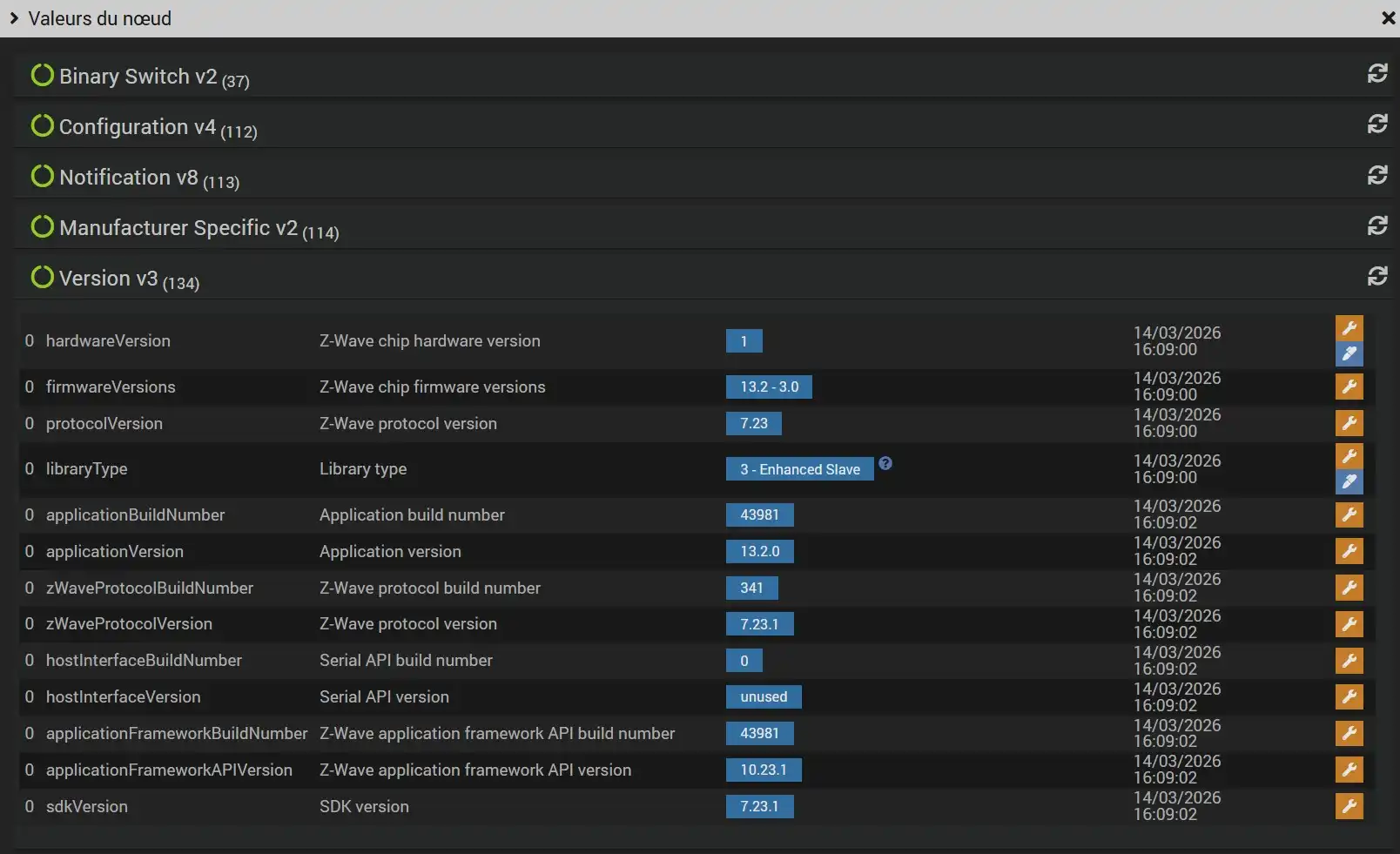Expand the Configuration v4 section header

click(137, 127)
